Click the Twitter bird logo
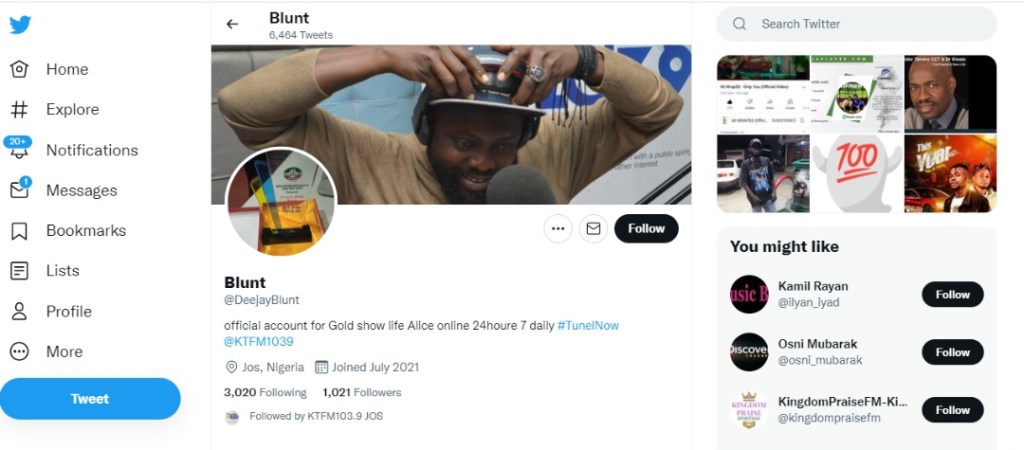The width and height of the screenshot is (1024, 450). (20, 25)
